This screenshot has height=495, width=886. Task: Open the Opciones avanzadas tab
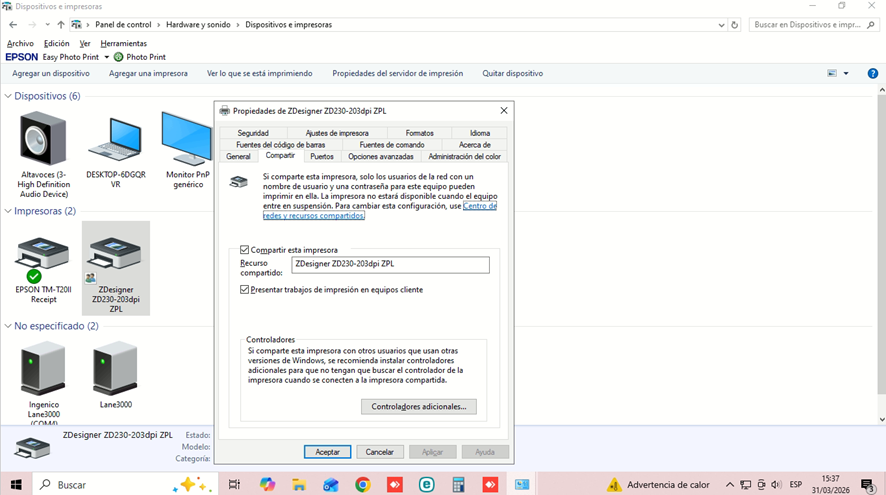[380, 157]
